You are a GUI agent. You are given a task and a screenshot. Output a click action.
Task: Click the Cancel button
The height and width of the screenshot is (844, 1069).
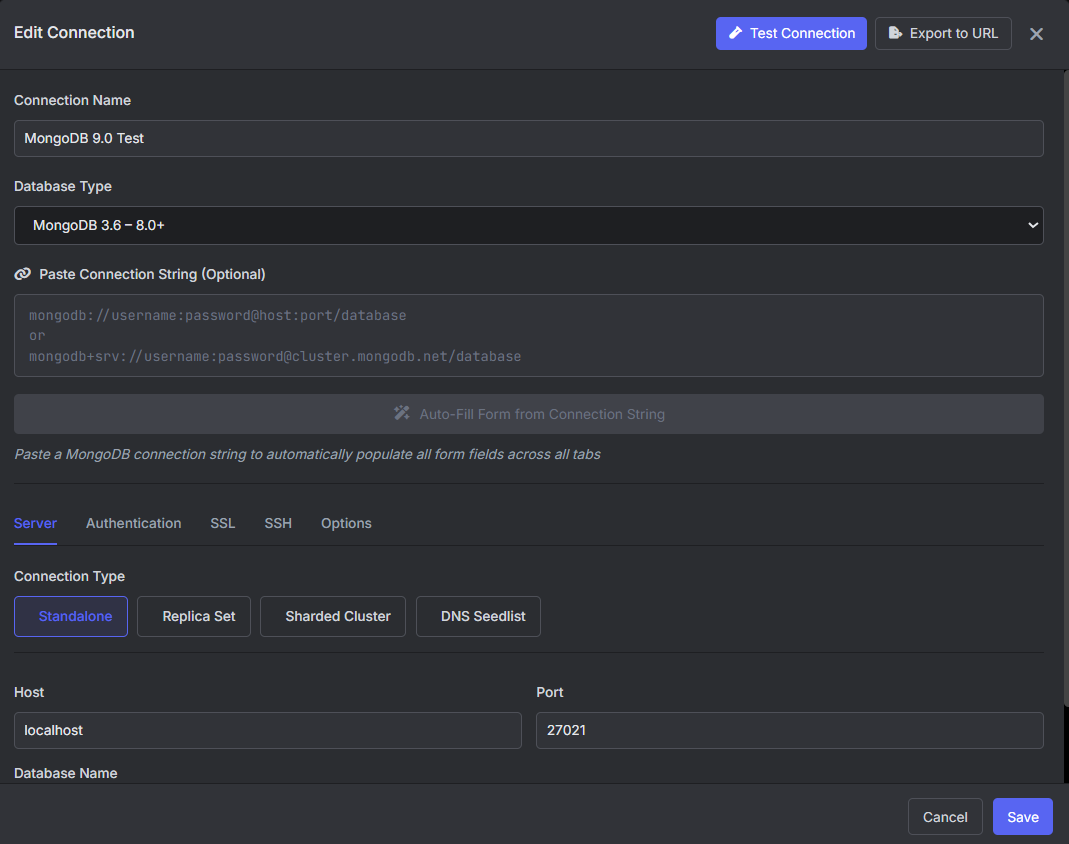[945, 817]
